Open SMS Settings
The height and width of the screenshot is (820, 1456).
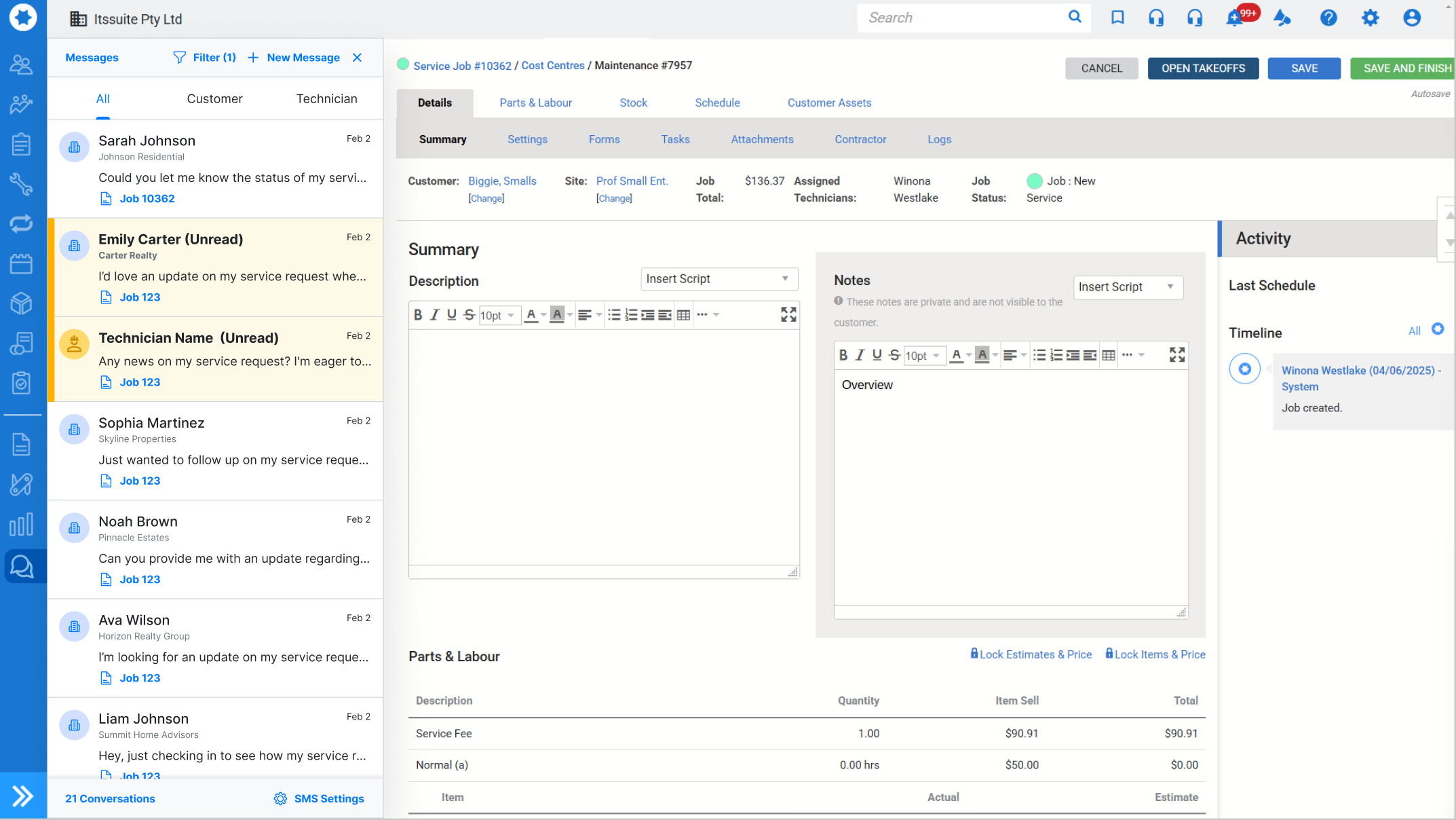click(x=320, y=798)
